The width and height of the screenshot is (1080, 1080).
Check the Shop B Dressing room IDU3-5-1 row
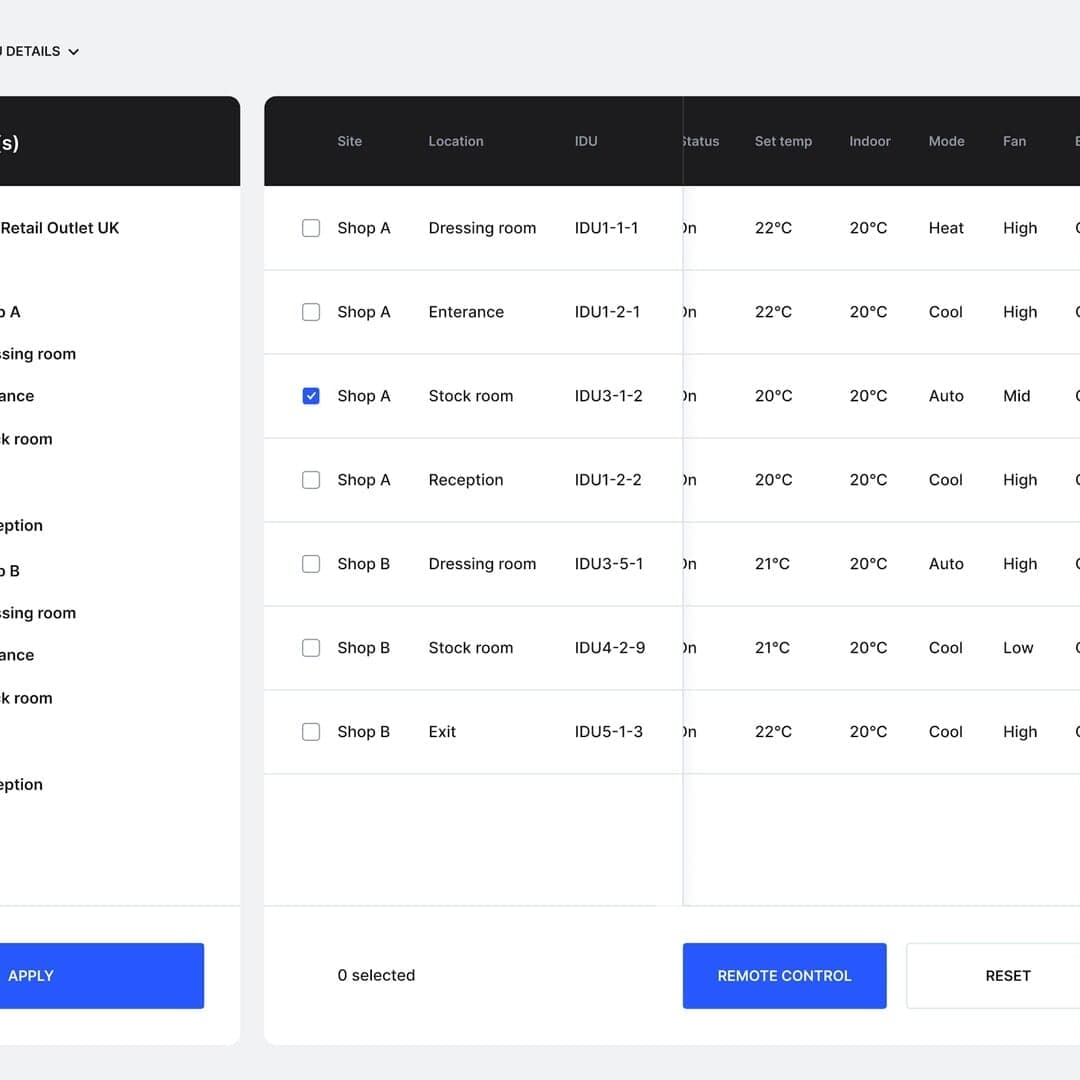[x=311, y=564]
